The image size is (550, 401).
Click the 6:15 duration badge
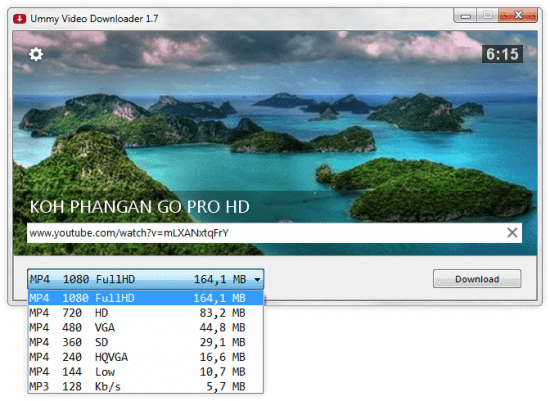coord(502,54)
